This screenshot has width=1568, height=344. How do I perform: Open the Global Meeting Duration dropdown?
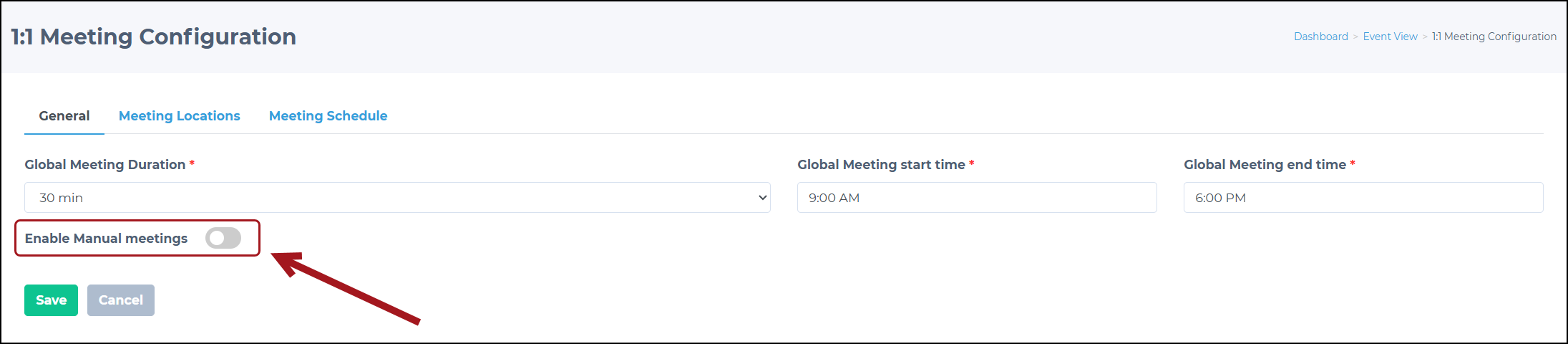397,197
